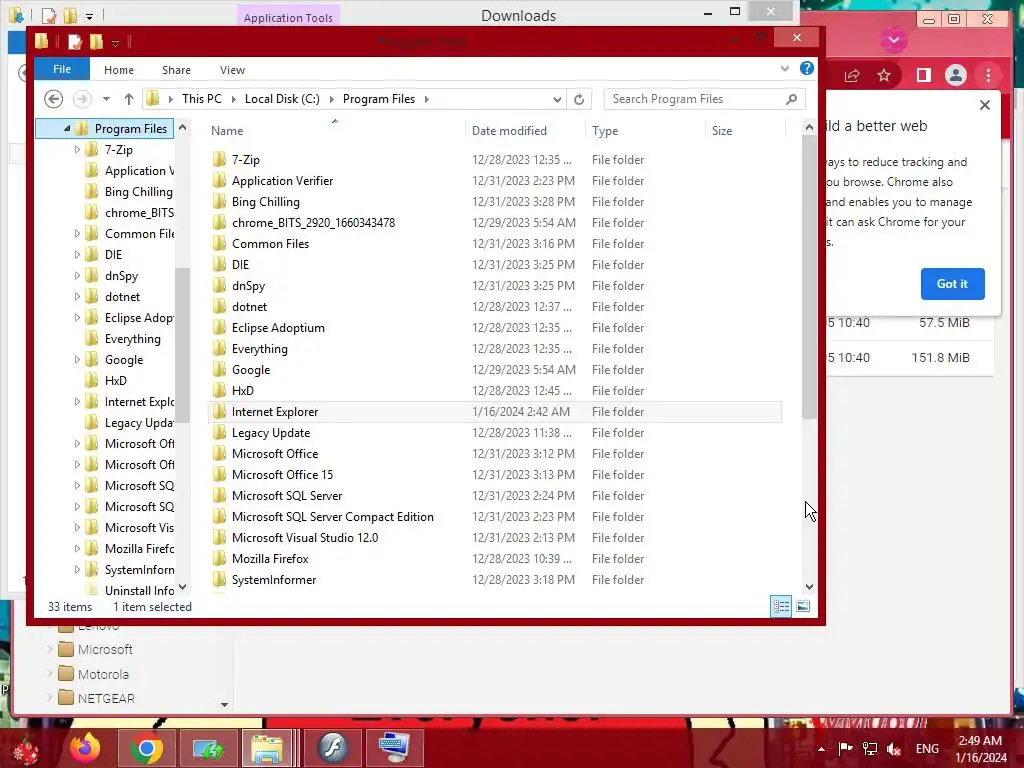Open the address bar history dropdown
Image resolution: width=1024 pixels, height=768 pixels.
557,99
